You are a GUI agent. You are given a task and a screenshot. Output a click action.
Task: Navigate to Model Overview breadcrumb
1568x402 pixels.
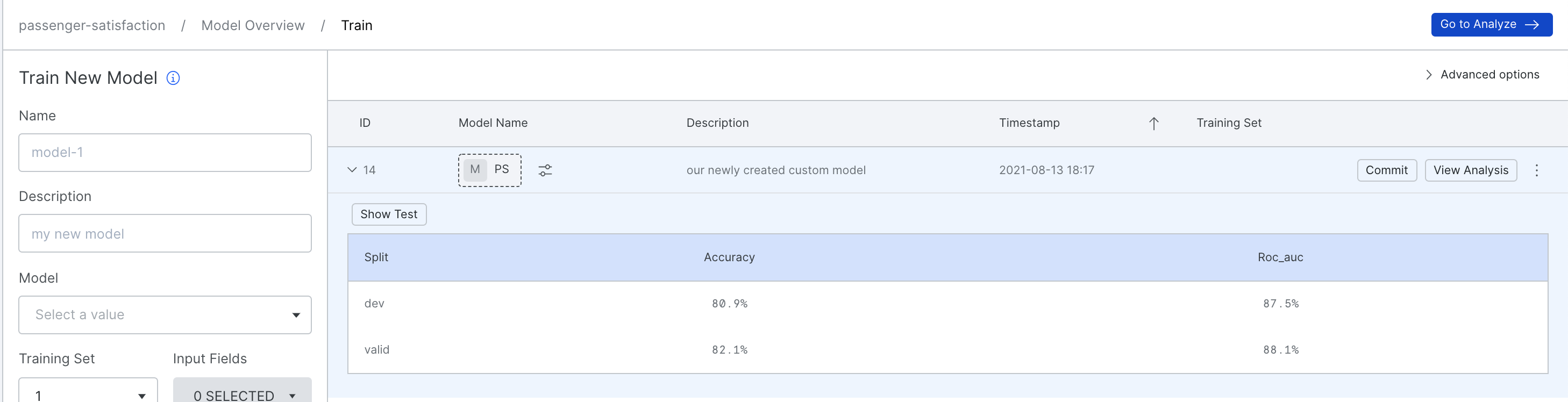pyautogui.click(x=253, y=25)
